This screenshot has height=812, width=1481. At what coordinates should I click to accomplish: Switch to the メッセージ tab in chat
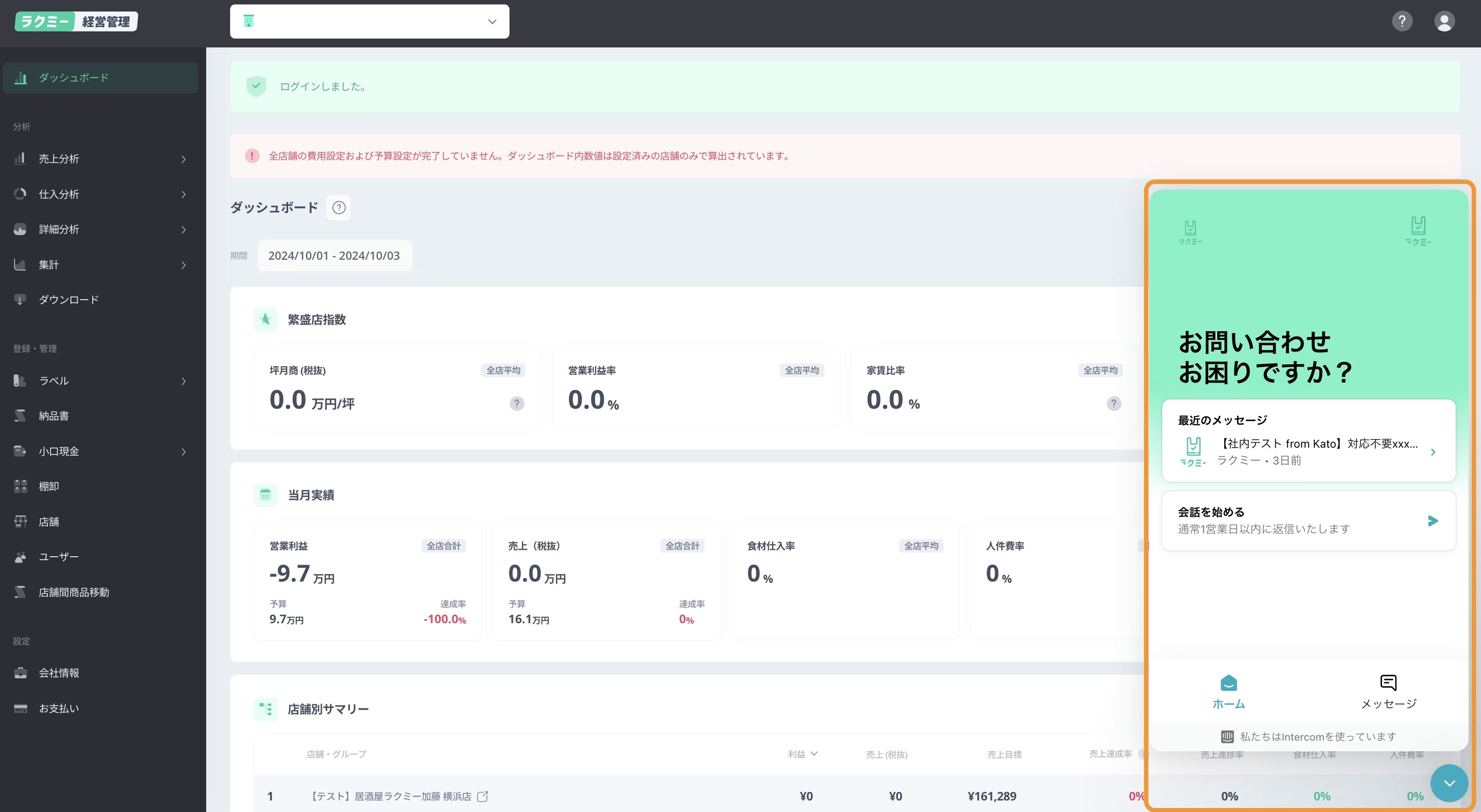[x=1388, y=691]
